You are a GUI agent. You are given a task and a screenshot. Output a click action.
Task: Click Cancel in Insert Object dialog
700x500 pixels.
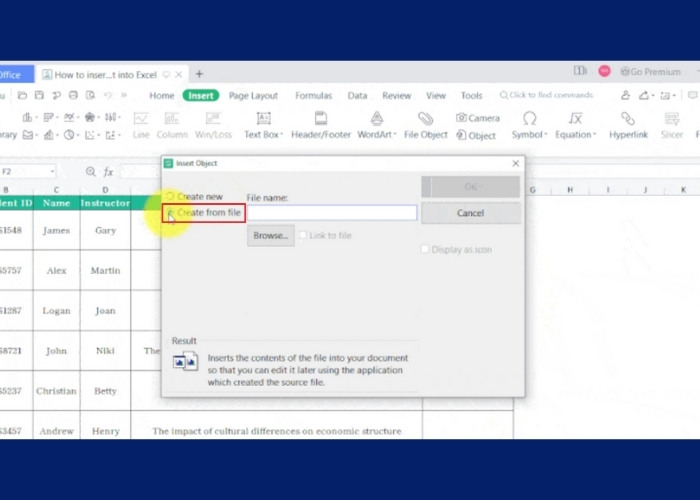[x=470, y=213]
